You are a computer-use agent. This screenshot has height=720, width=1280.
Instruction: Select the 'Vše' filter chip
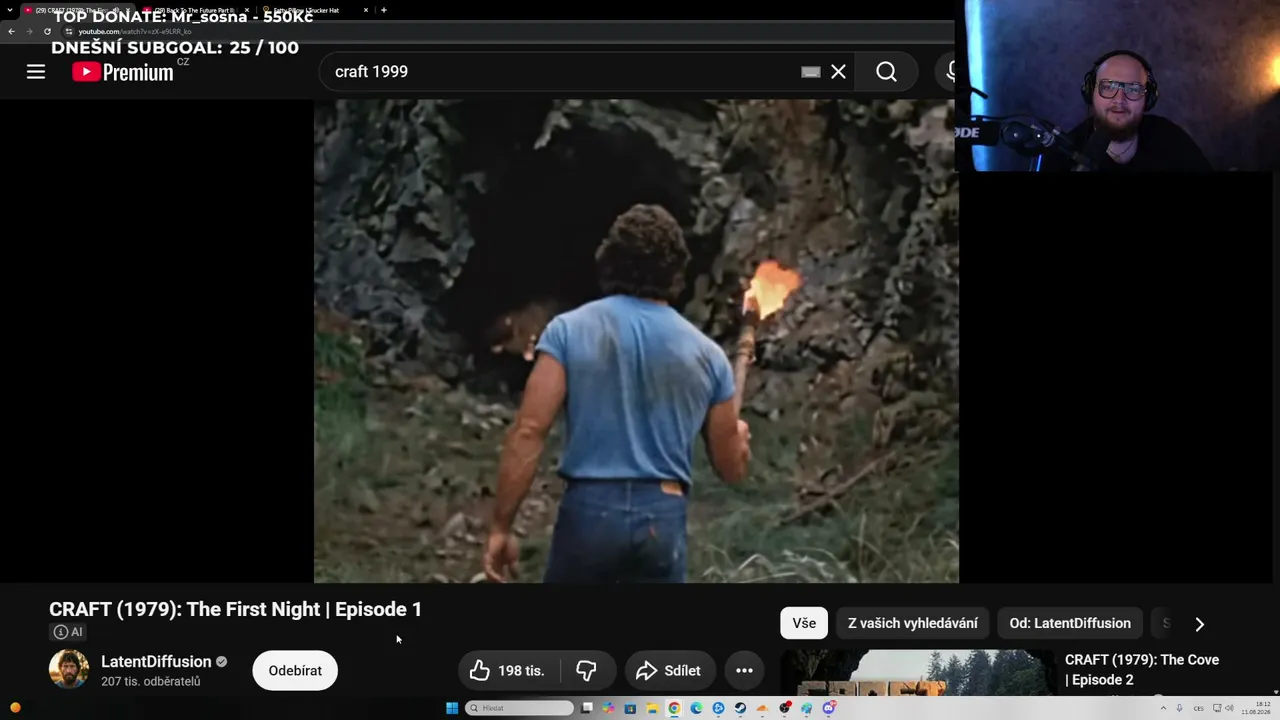tap(804, 623)
